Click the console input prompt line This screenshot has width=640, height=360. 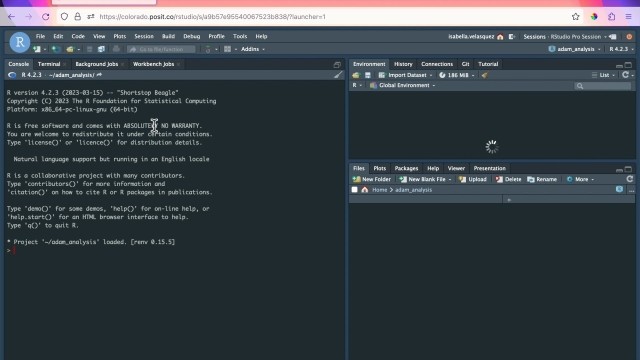click(x=175, y=250)
